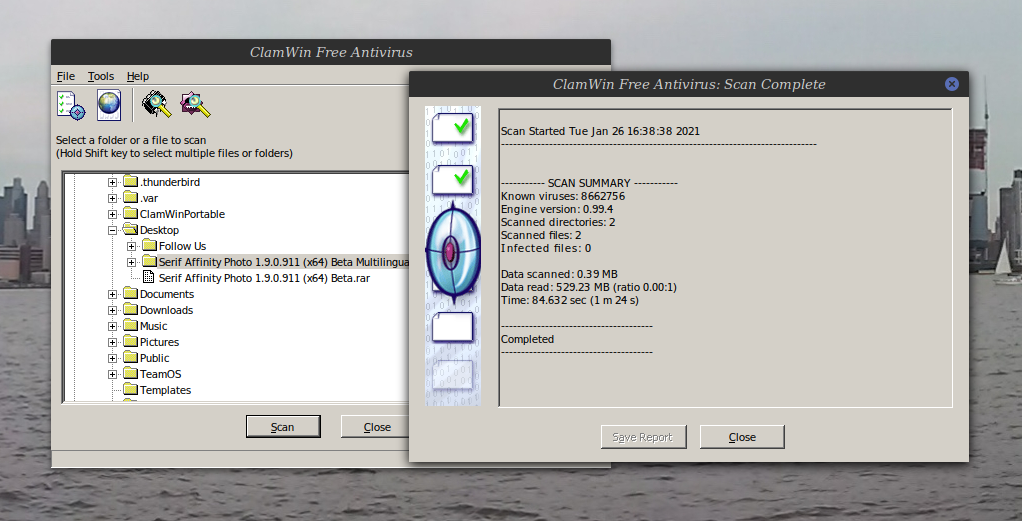
Task: Open the Tools menu
Action: [101, 76]
